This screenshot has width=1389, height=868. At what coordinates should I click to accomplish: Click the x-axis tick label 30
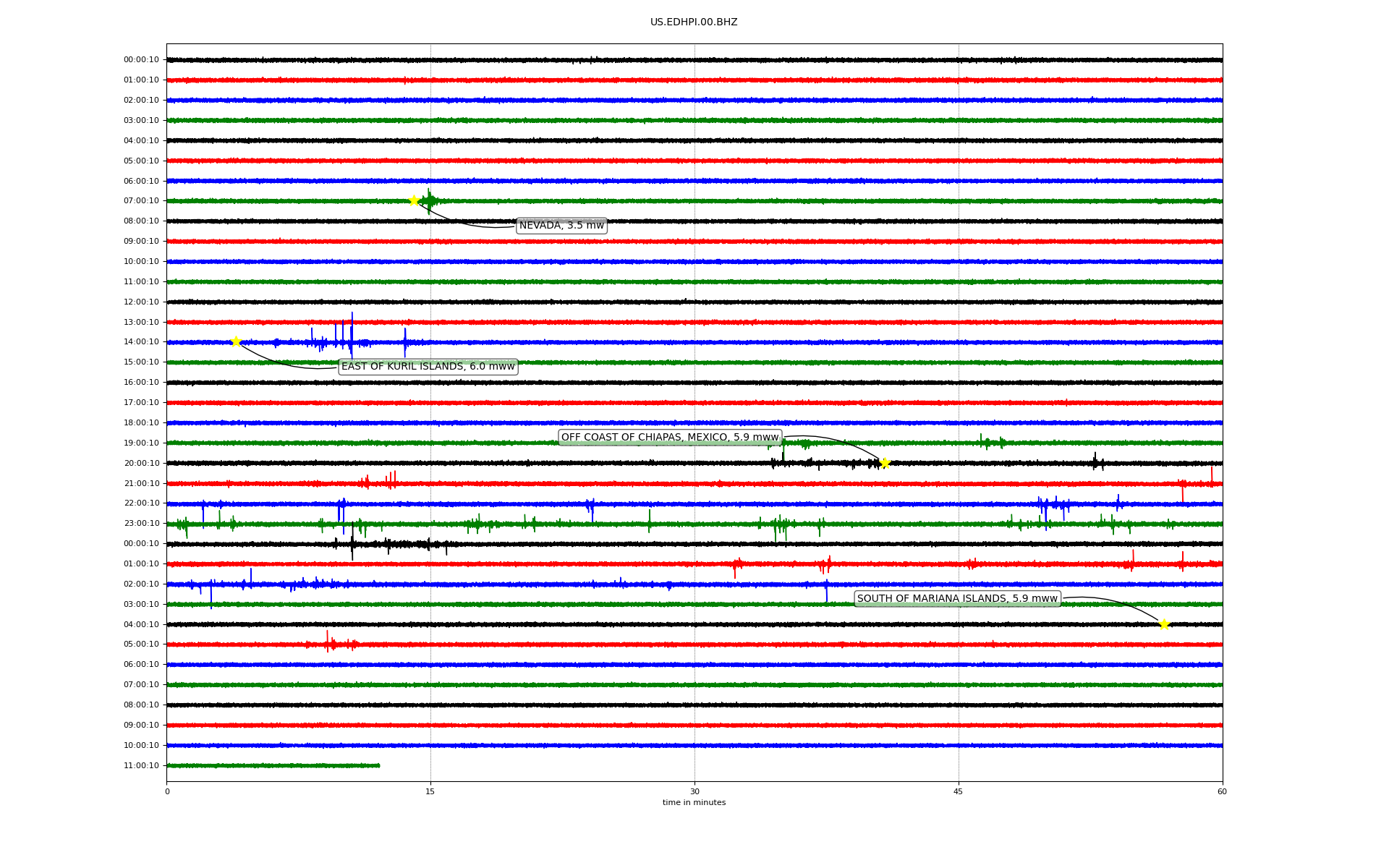[x=694, y=791]
